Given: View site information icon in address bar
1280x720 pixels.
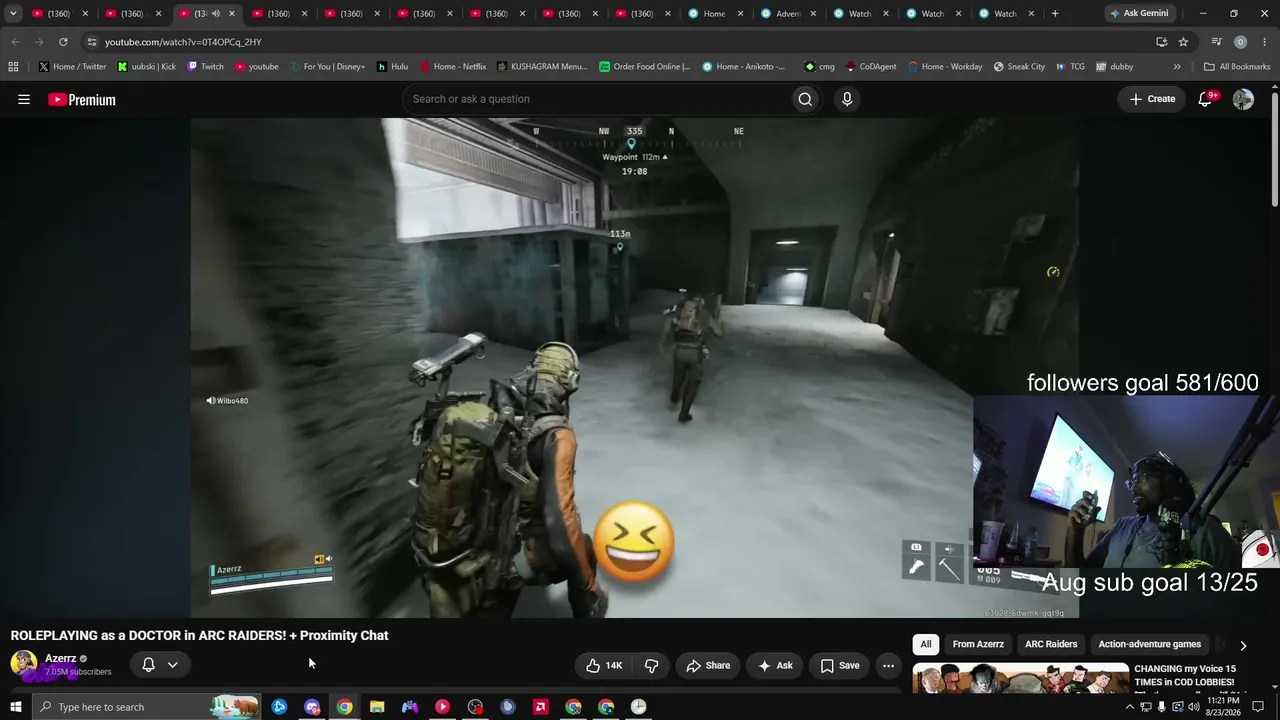Looking at the screenshot, I should point(92,42).
